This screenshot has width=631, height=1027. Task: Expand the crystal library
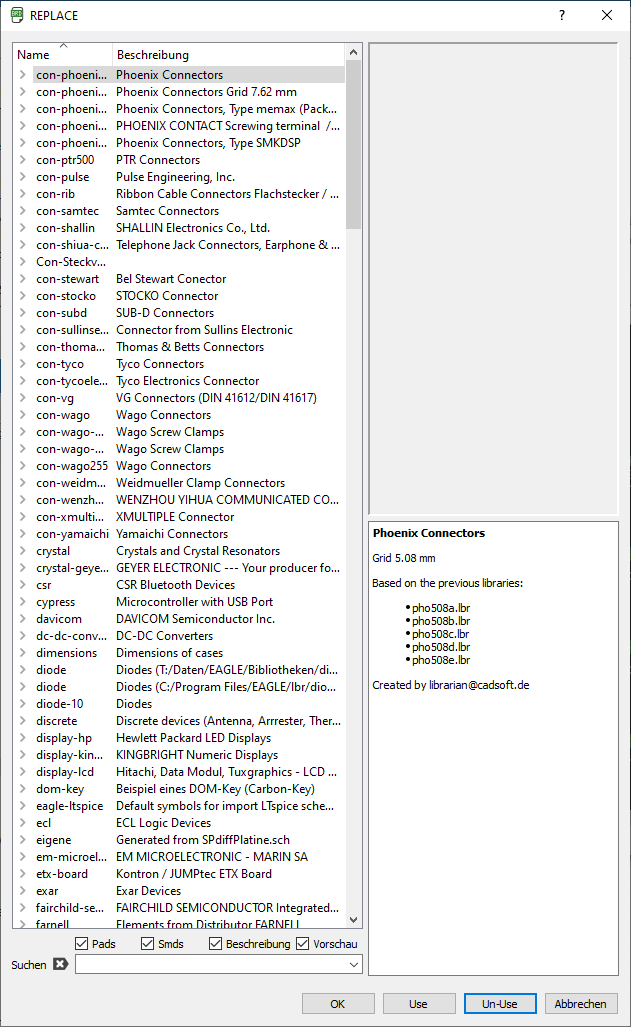[x=22, y=551]
